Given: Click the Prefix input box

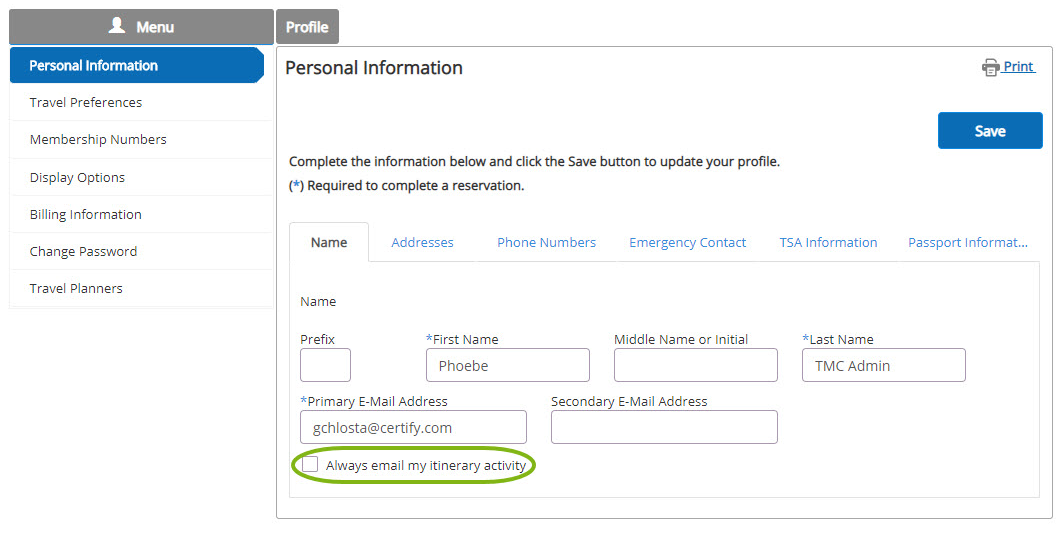Looking at the screenshot, I should coord(326,365).
